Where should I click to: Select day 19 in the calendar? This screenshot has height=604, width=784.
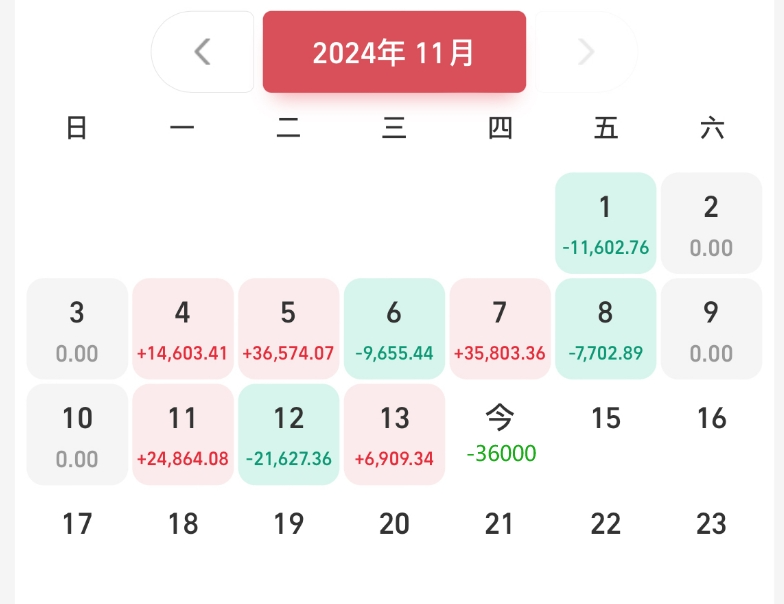point(288,524)
